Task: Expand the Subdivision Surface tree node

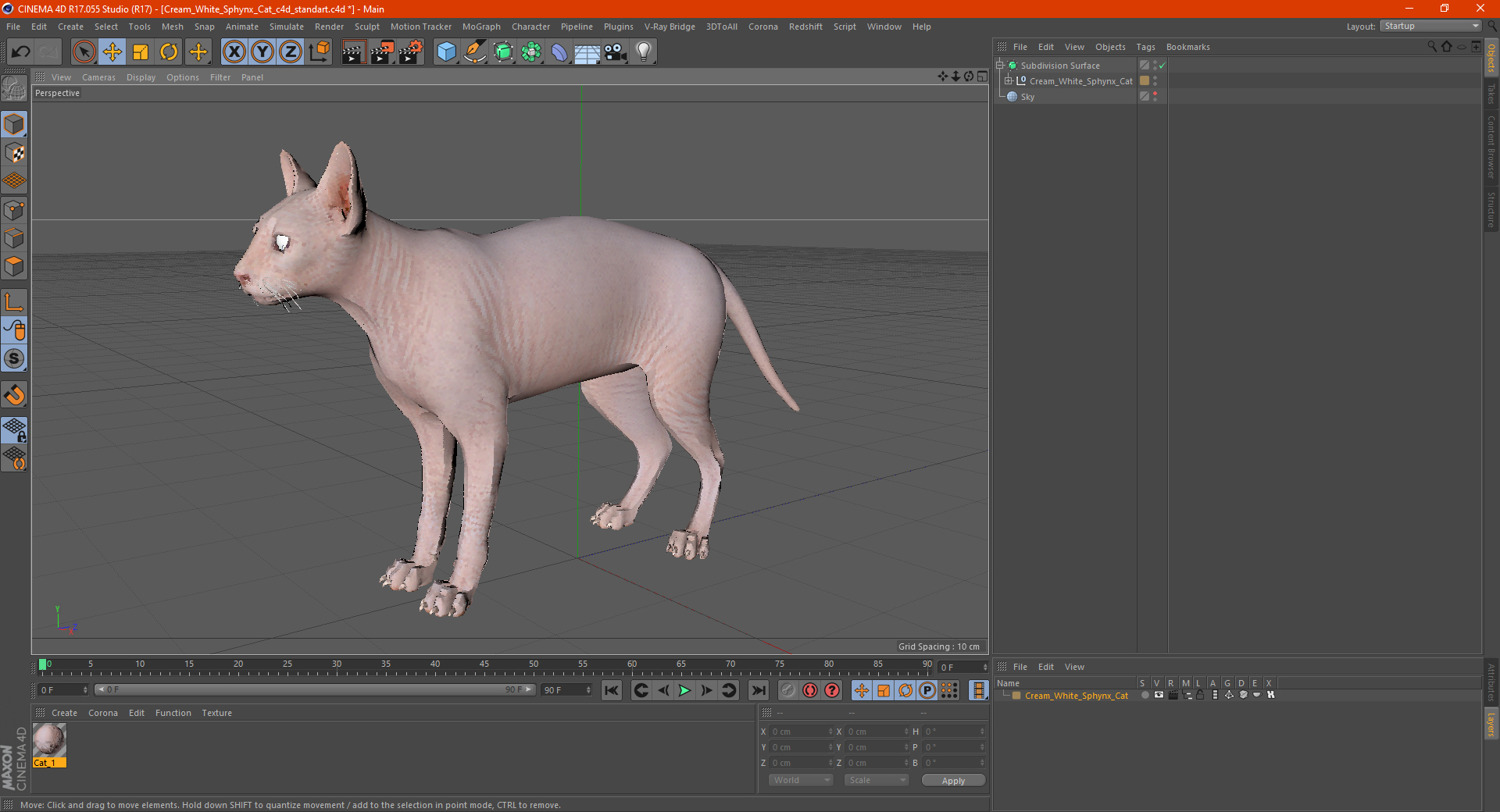Action: point(999,66)
